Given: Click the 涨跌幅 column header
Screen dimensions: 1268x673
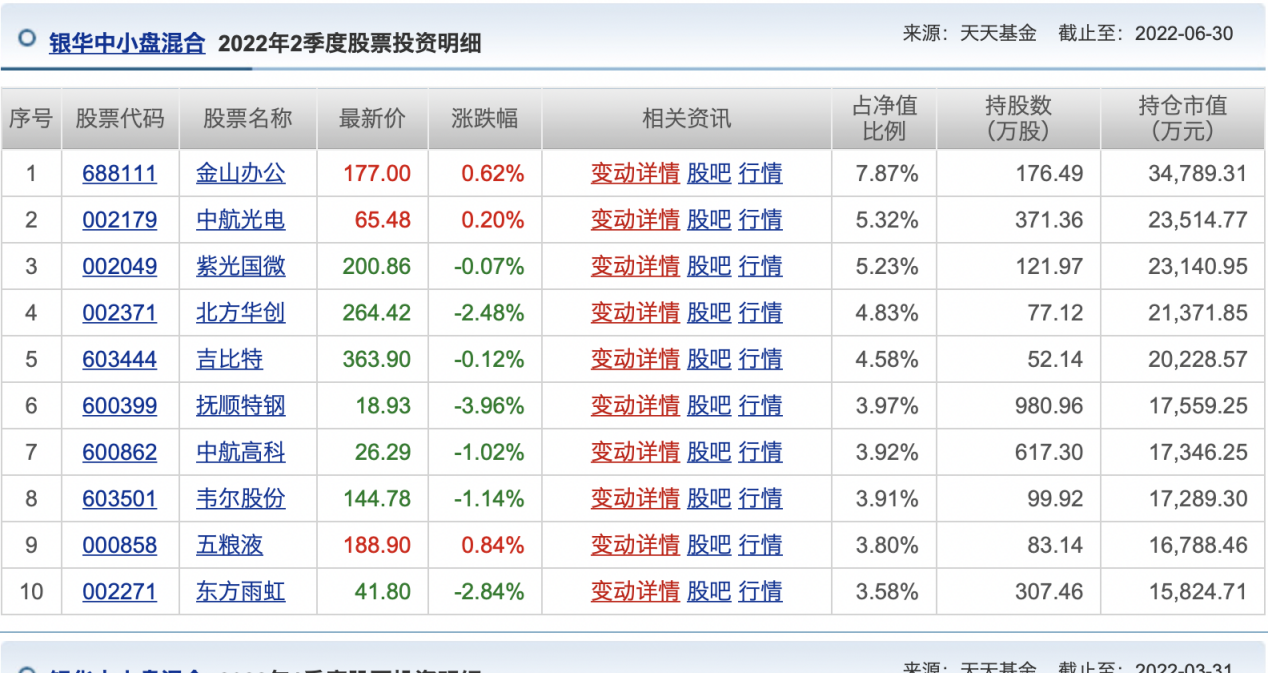Looking at the screenshot, I should [x=485, y=118].
